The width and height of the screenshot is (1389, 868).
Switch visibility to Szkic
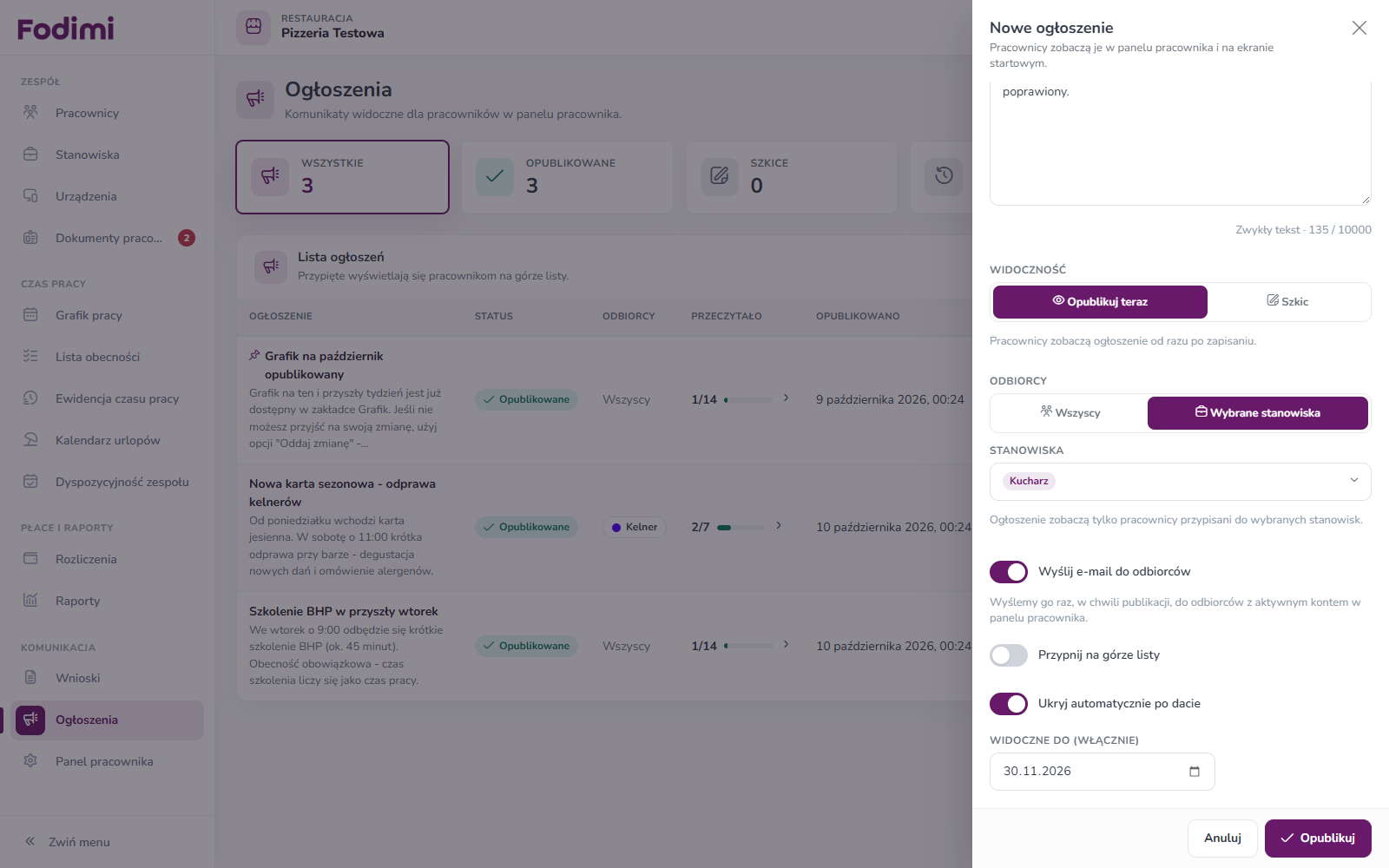(x=1287, y=302)
